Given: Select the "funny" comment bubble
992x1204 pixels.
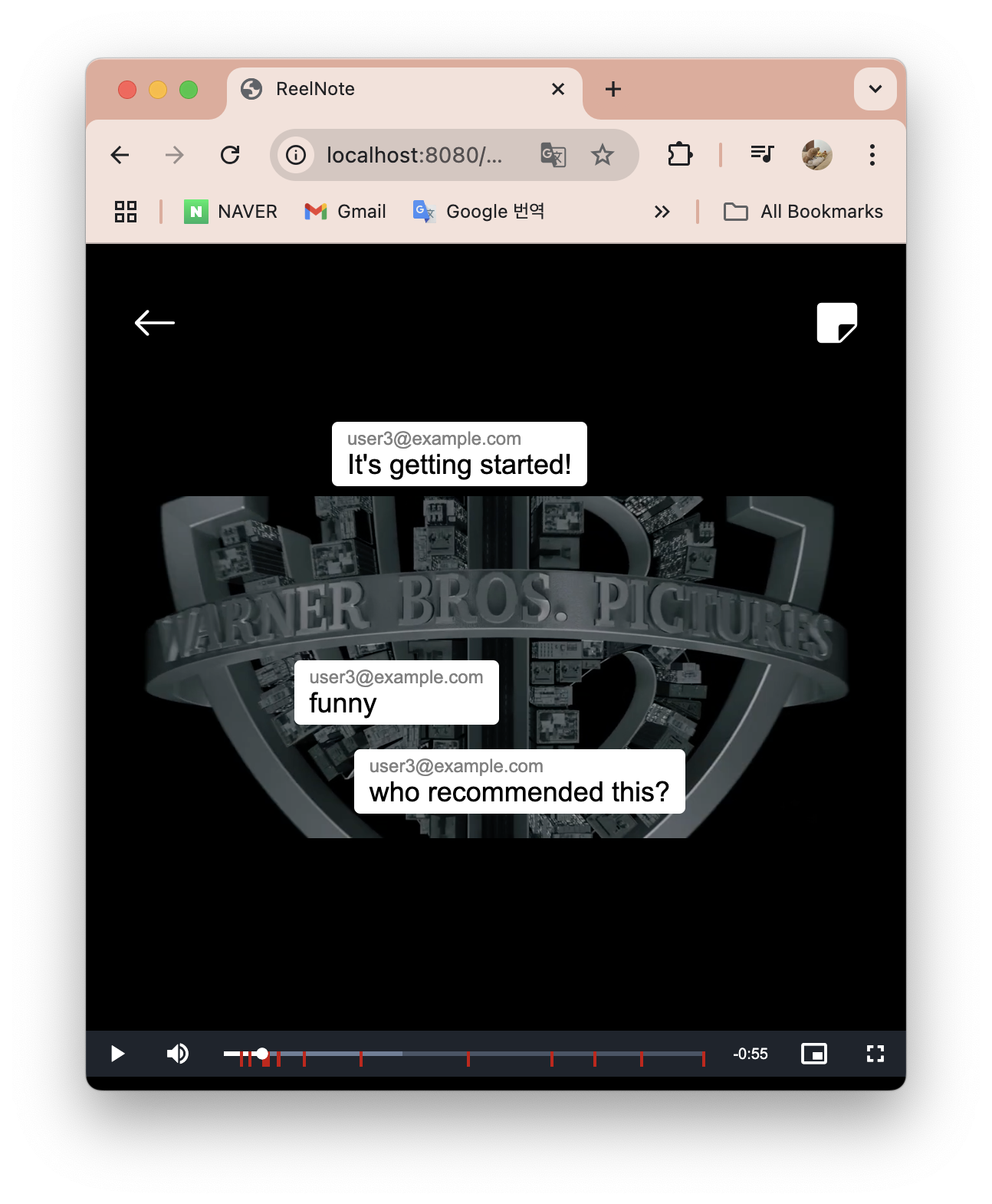Looking at the screenshot, I should pos(396,692).
